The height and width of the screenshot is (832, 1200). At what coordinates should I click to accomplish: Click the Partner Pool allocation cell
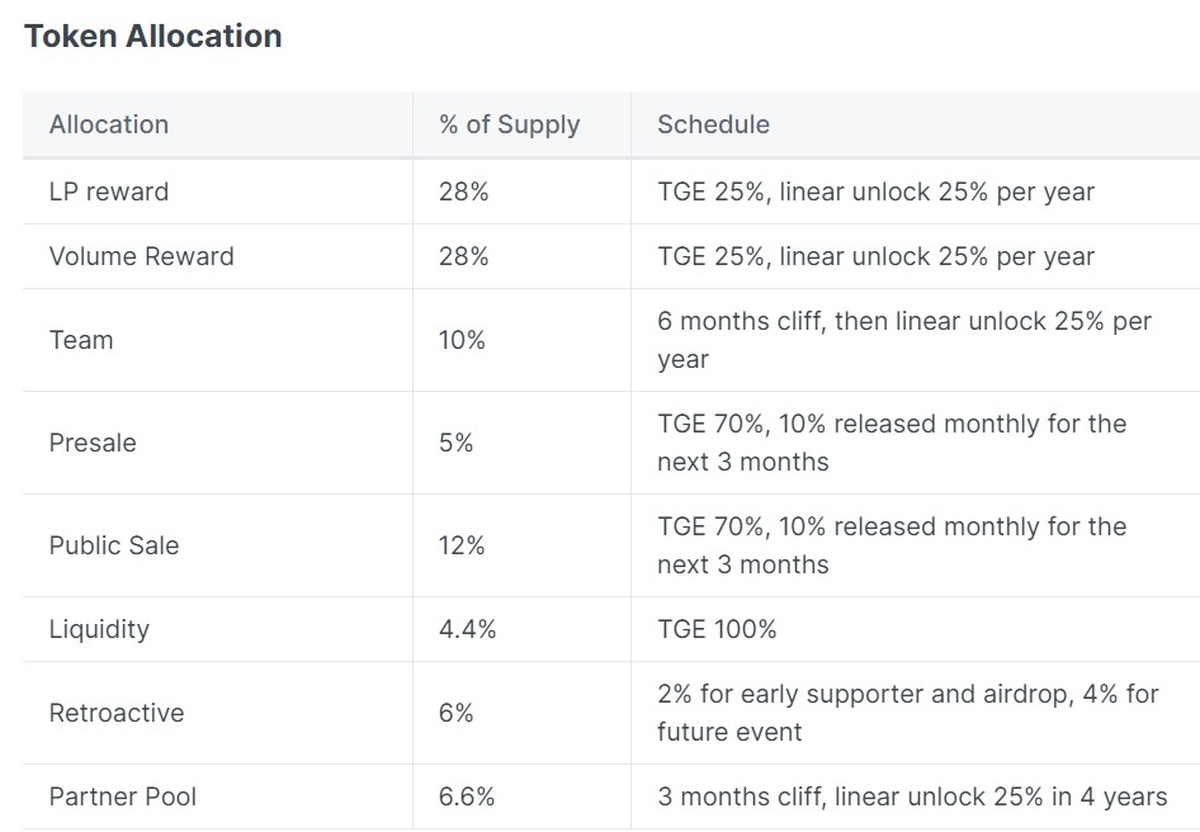[123, 797]
